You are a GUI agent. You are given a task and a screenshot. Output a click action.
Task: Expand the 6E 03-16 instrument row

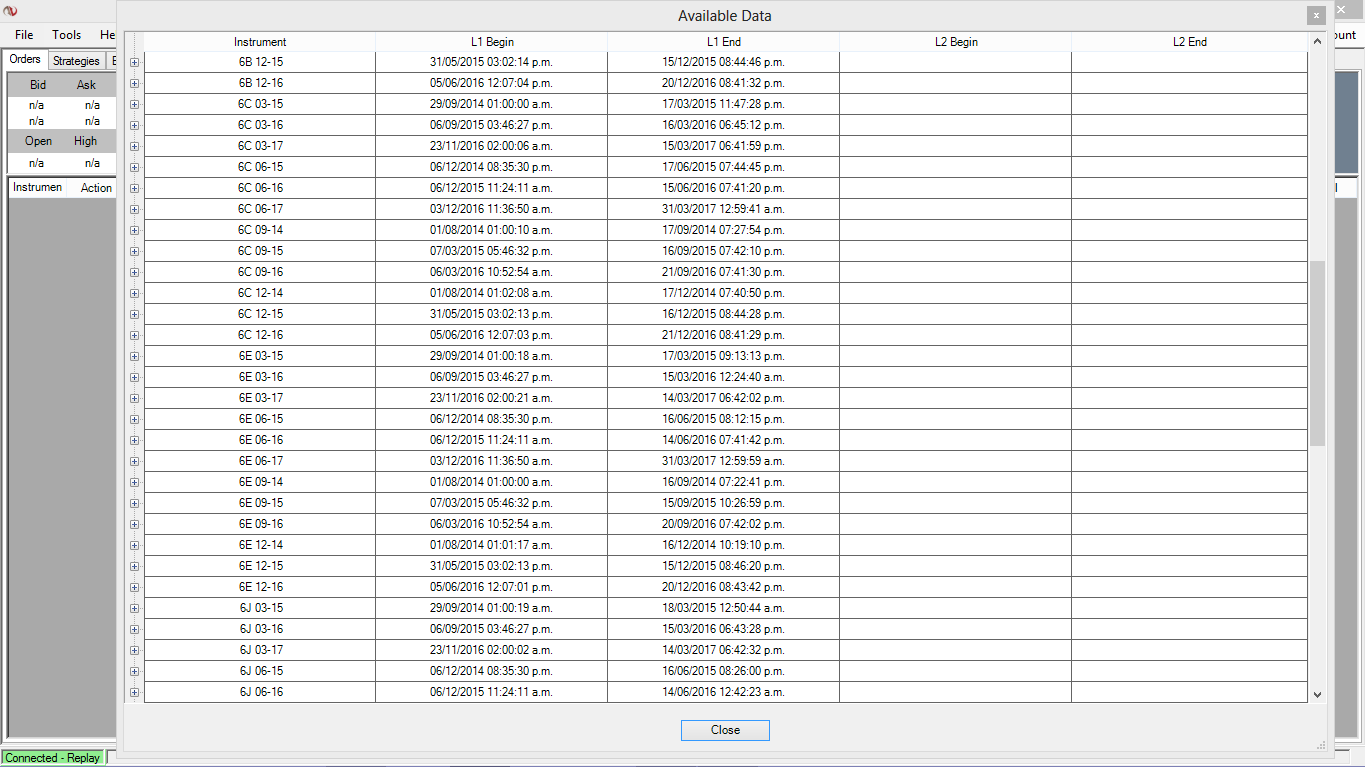(x=134, y=377)
